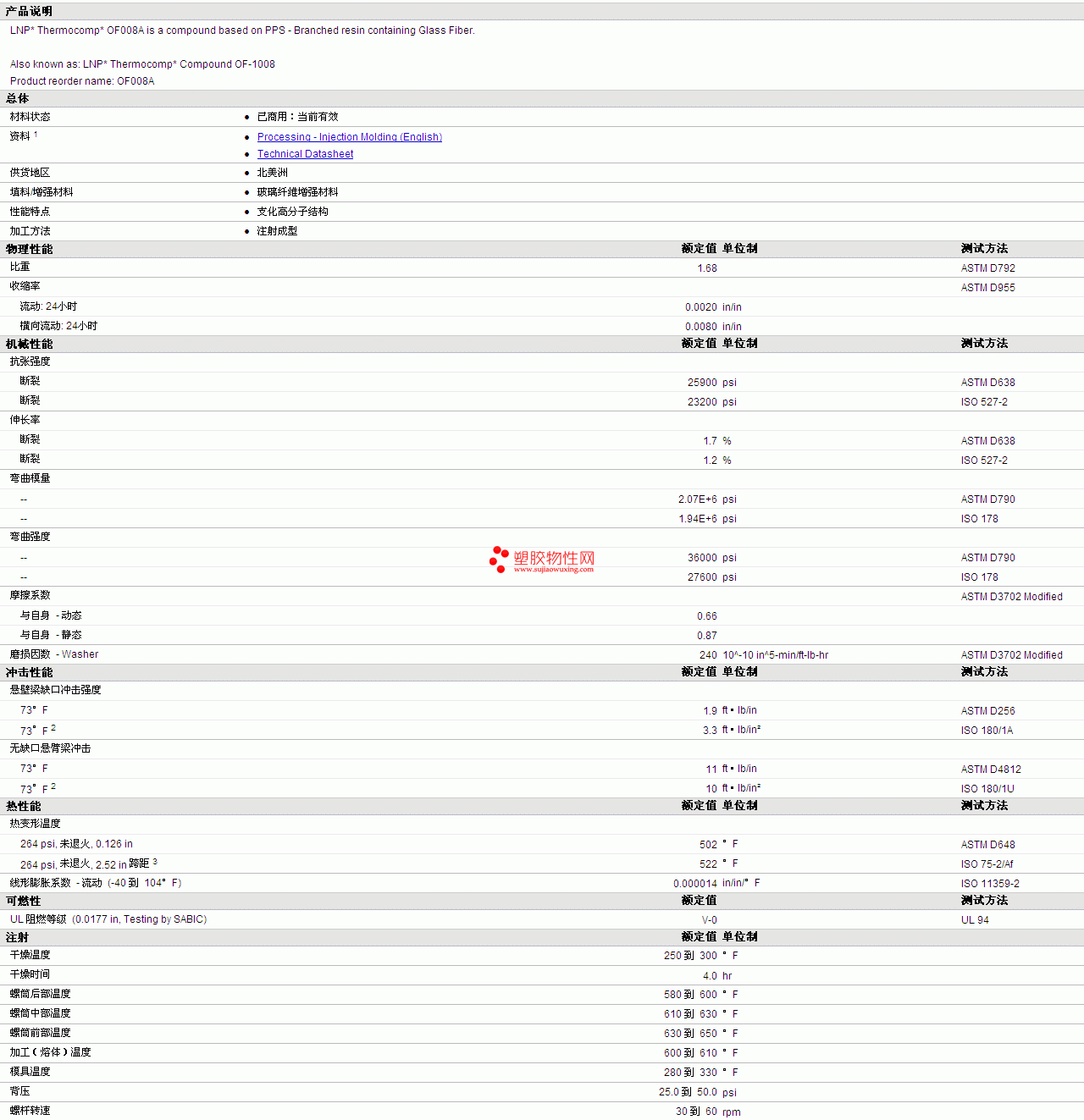This screenshot has width=1084, height=1120.
Task: Select drying temperature 250 到 300 value
Action: tap(690, 956)
